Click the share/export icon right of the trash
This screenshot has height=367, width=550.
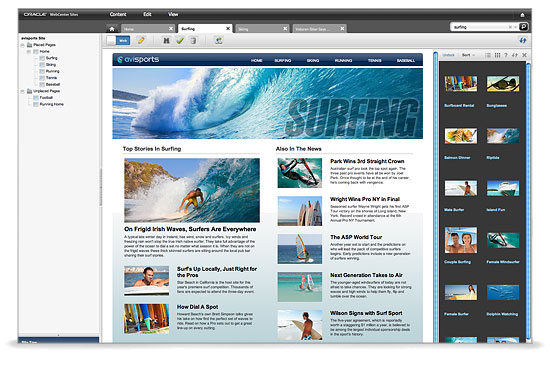pyautogui.click(x=219, y=40)
